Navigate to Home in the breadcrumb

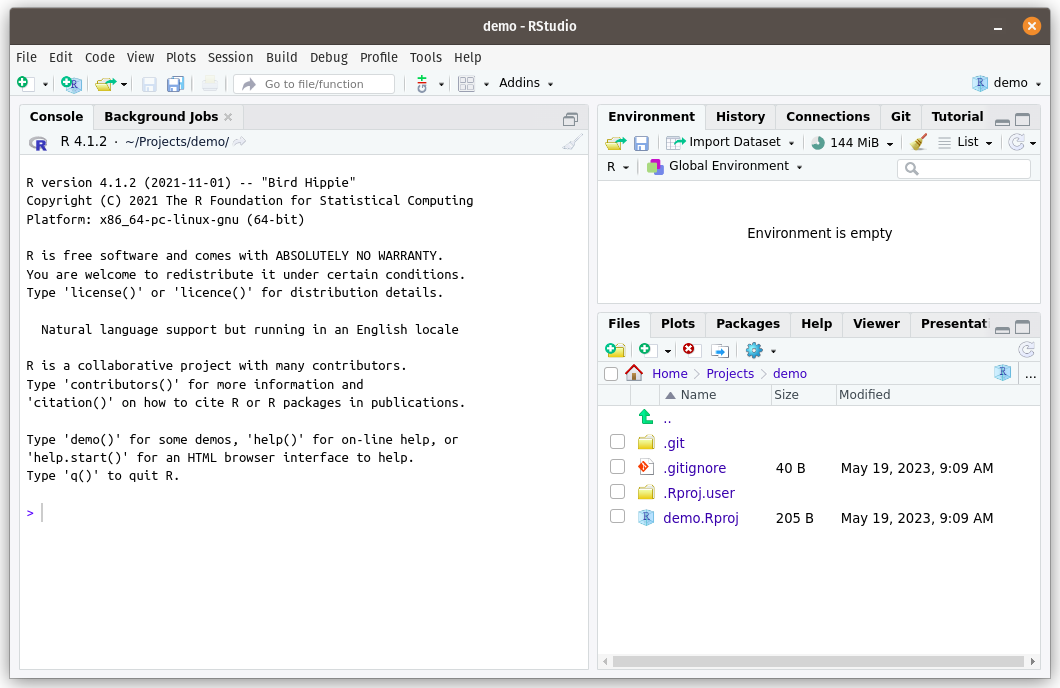669,374
